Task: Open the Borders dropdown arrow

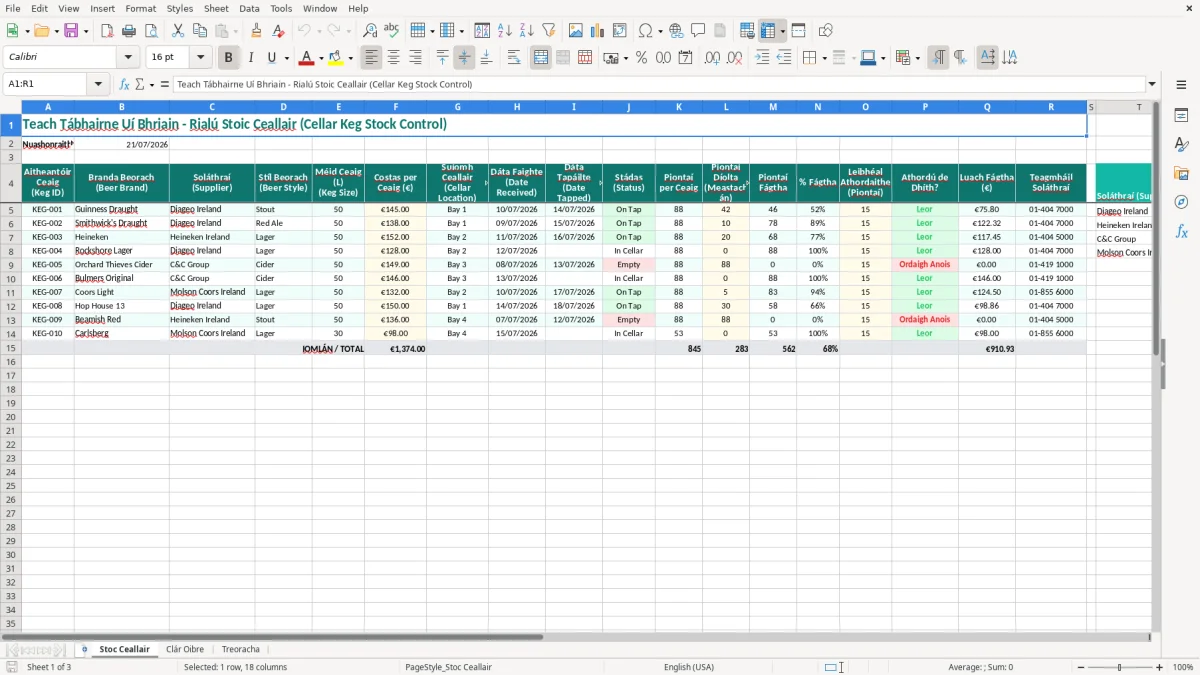Action: click(x=824, y=58)
